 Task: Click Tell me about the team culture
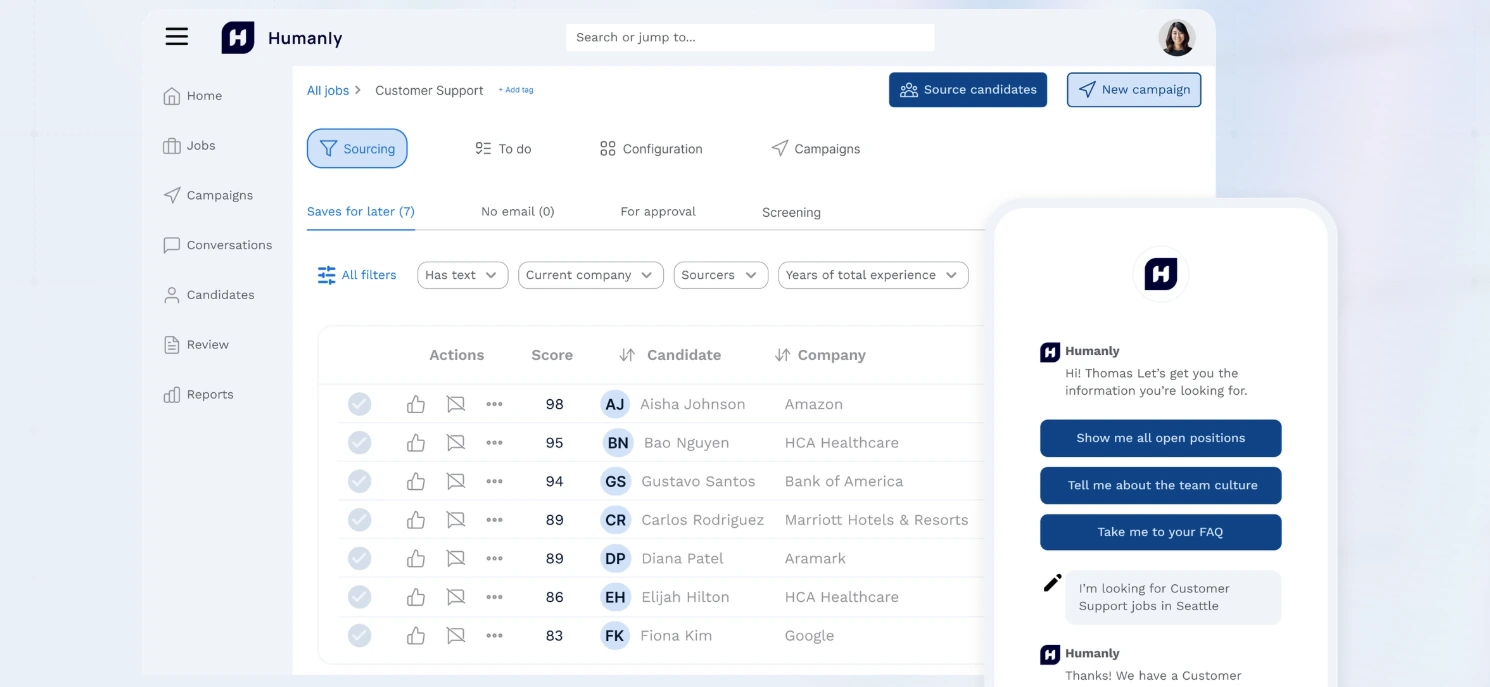point(1160,485)
